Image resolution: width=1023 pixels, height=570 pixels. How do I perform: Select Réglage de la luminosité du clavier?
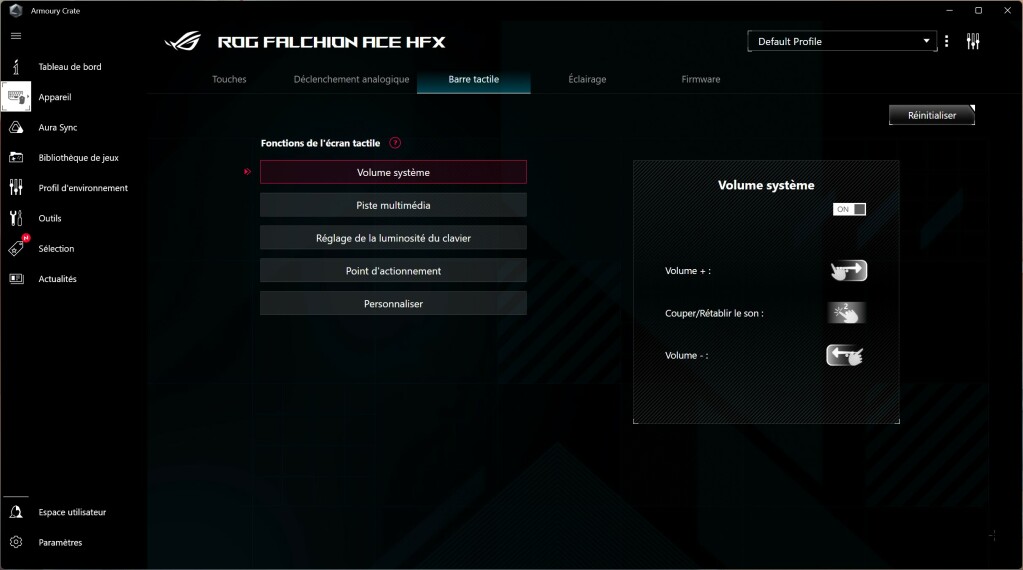pos(393,238)
